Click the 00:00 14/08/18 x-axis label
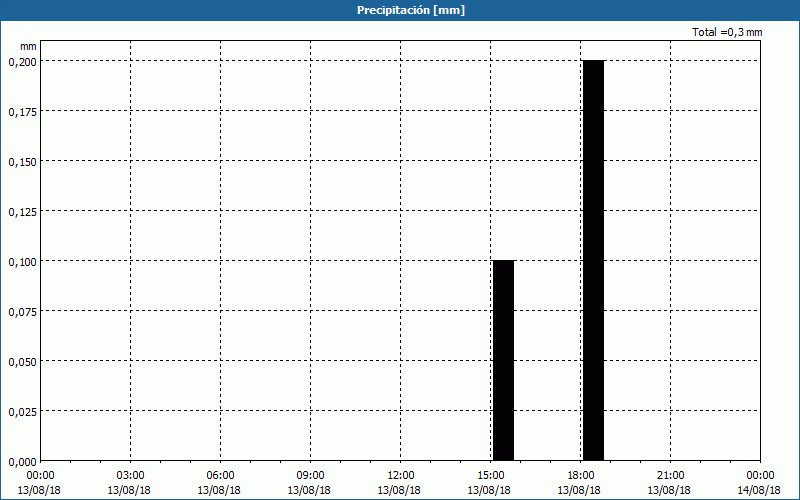800x500 pixels. (x=759, y=483)
